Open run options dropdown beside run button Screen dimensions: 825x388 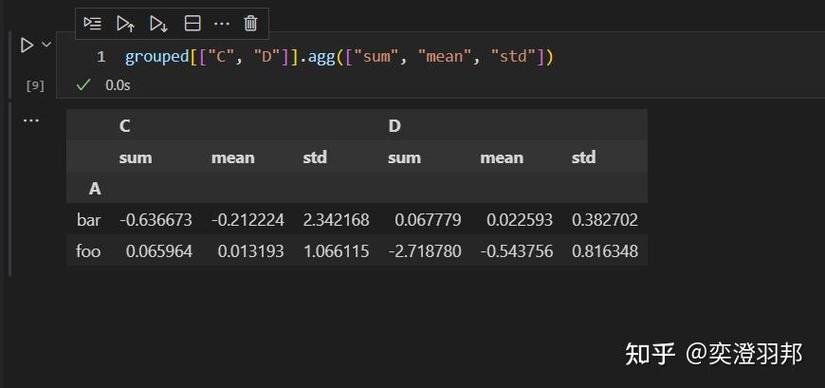46,45
